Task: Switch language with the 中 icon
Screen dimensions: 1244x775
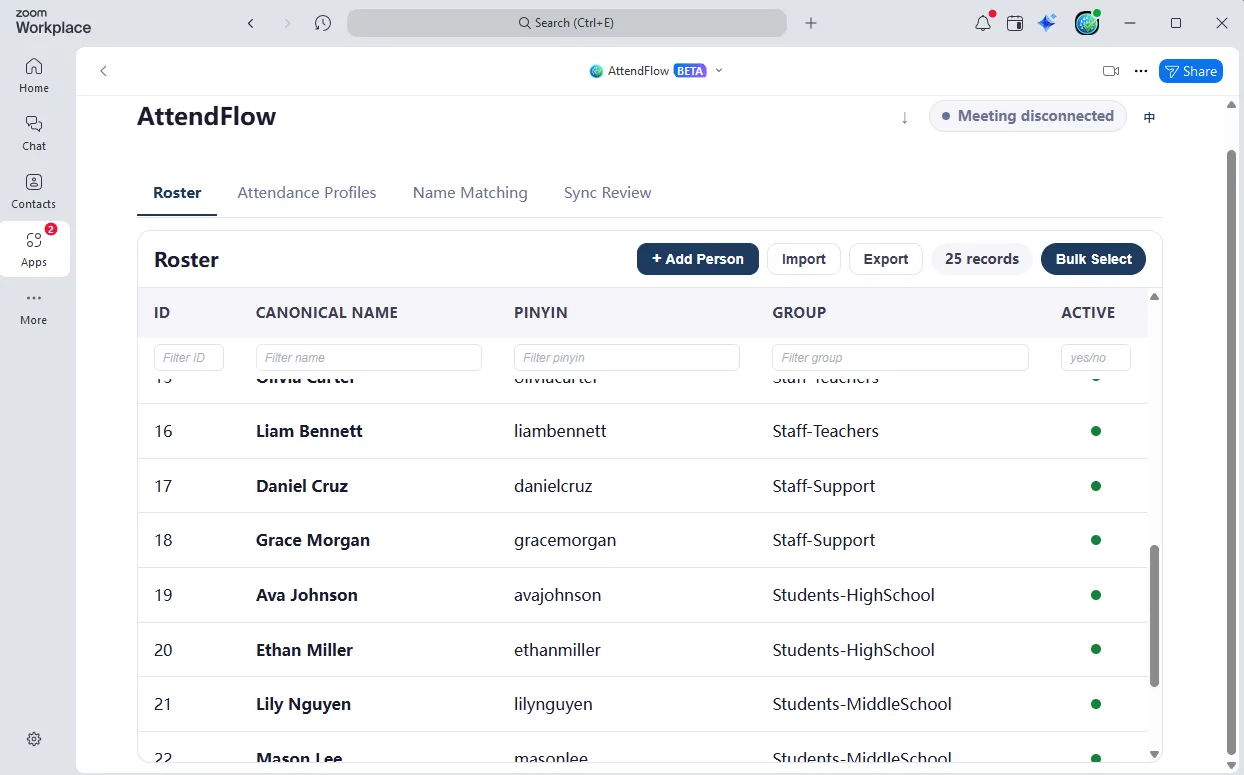Action: [1150, 117]
